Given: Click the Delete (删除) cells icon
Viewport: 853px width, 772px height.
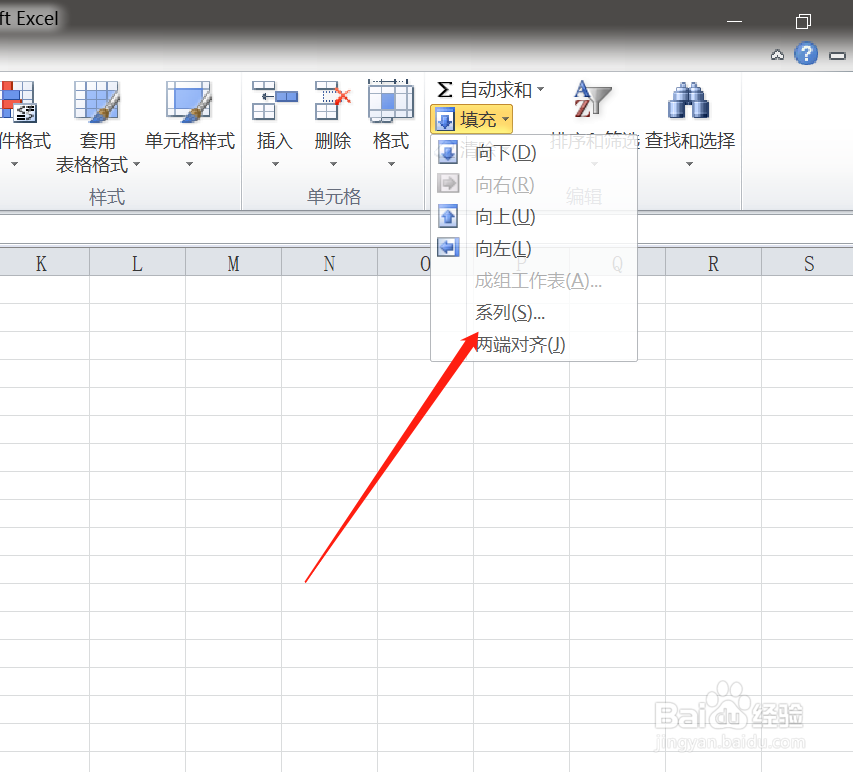Looking at the screenshot, I should (333, 101).
